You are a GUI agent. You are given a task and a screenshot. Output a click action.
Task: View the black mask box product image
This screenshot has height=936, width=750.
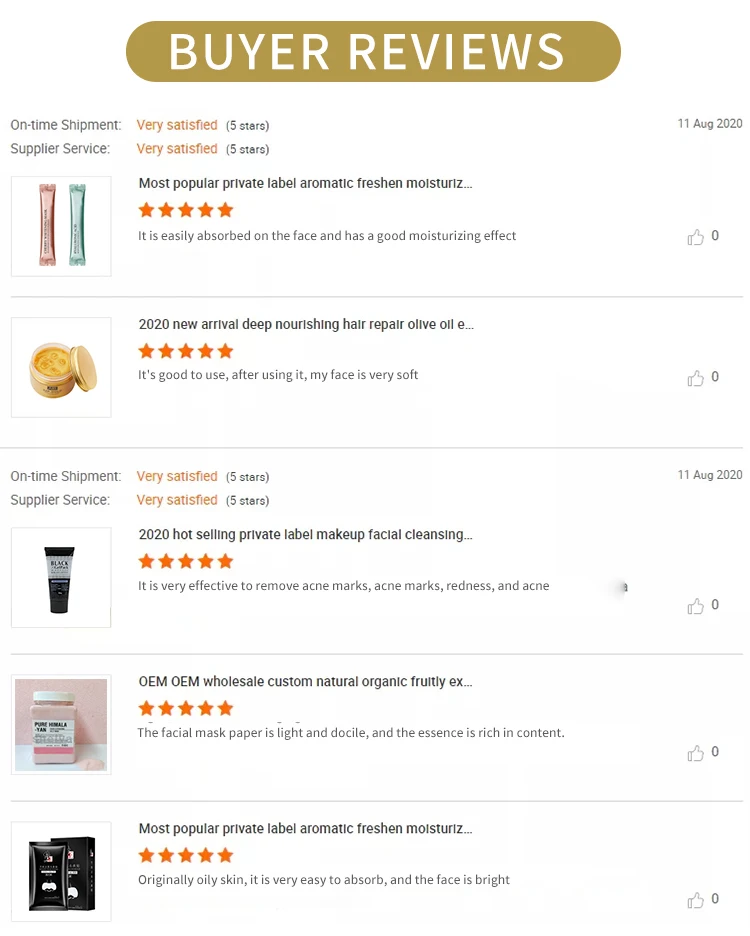[x=61, y=872]
